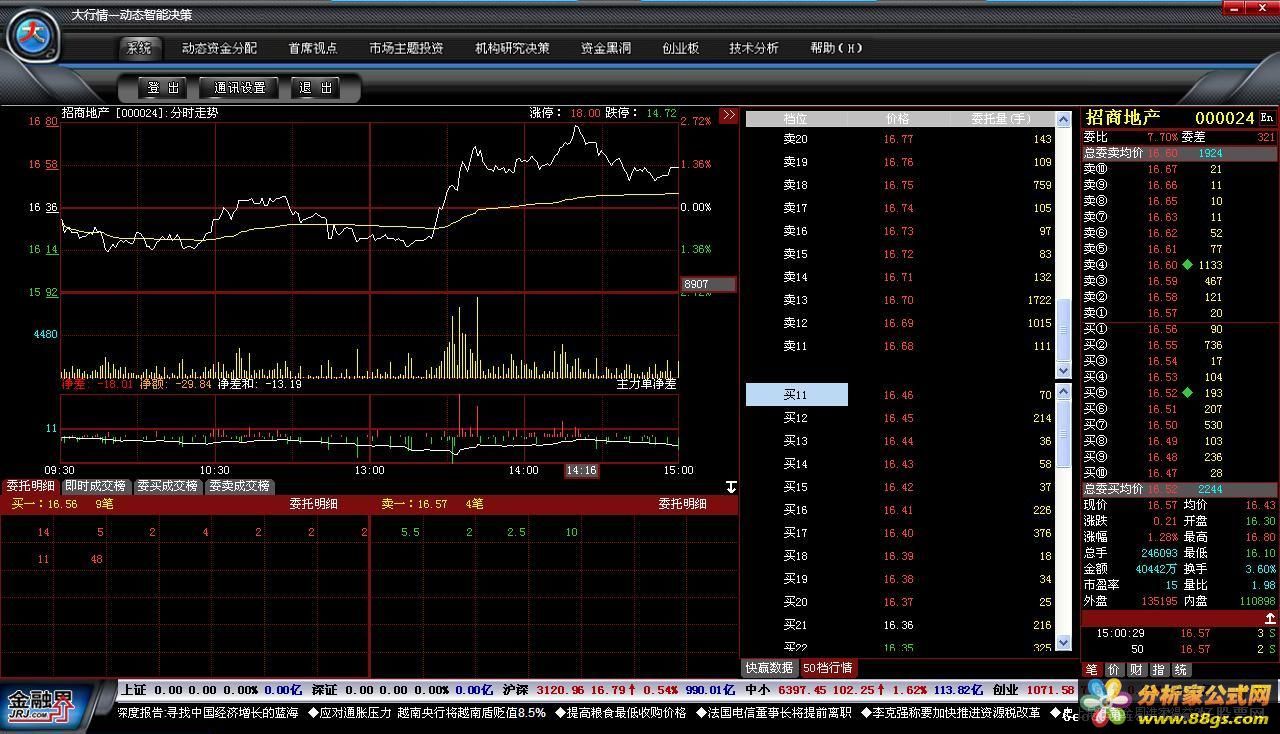Select the 财 tab

click(1136, 670)
